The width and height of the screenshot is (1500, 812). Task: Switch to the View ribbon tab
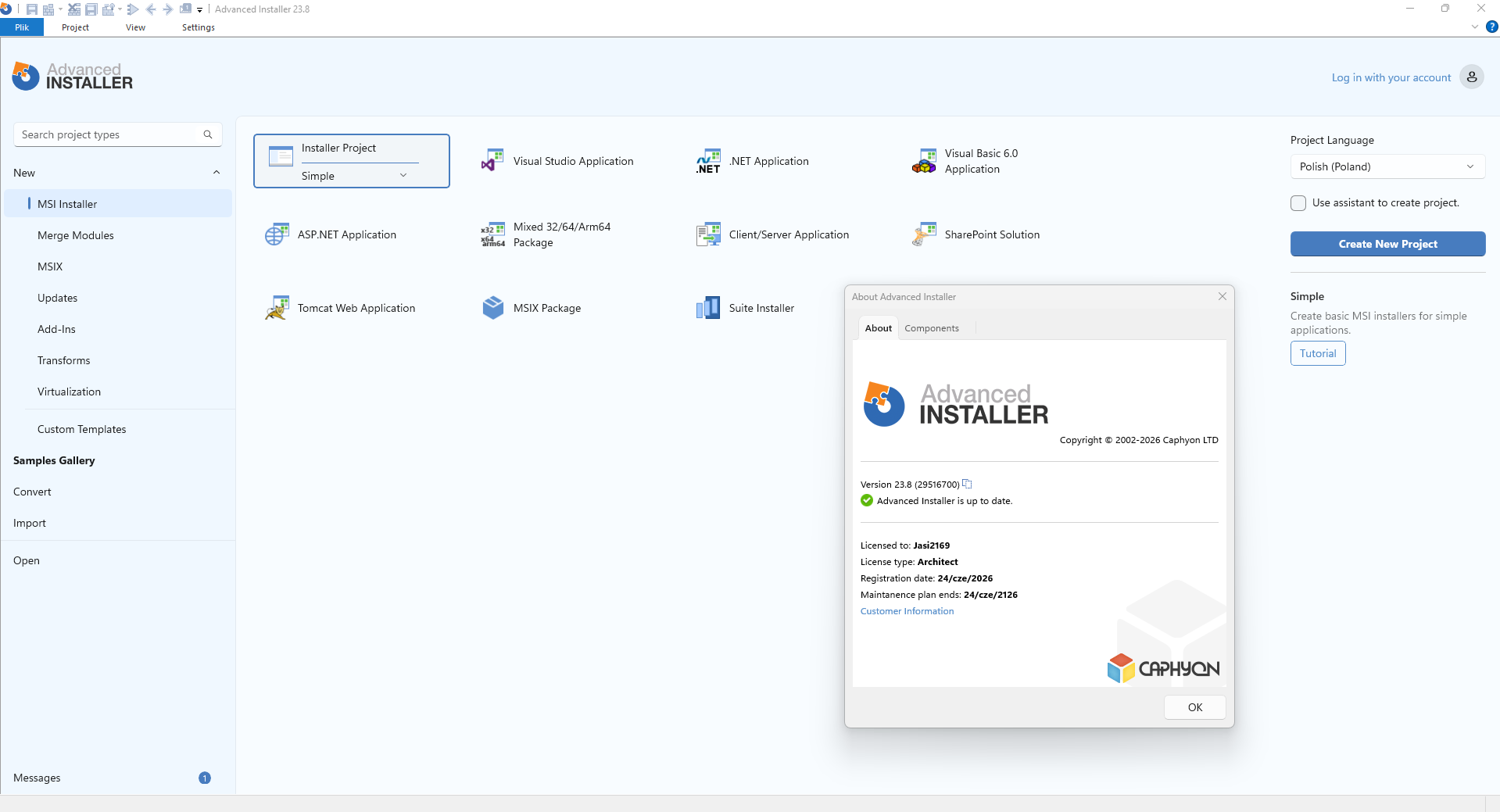(x=135, y=27)
